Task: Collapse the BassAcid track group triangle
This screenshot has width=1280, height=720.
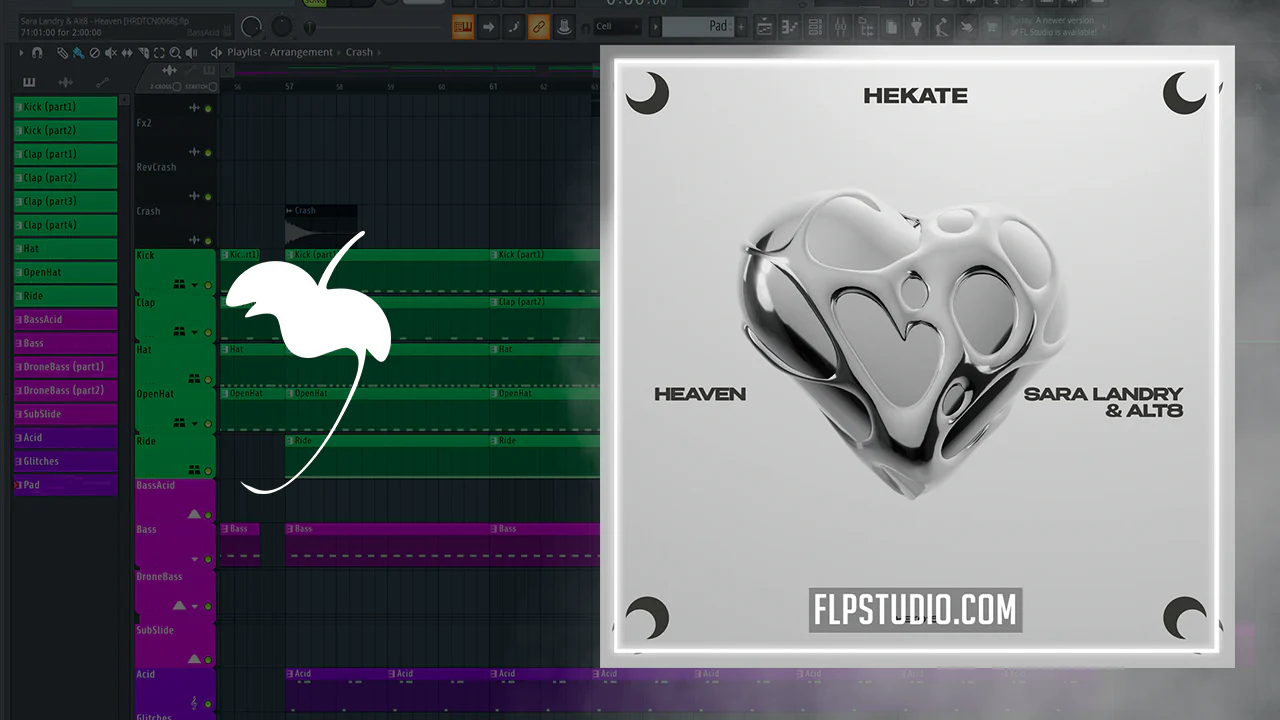Action: coord(194,514)
